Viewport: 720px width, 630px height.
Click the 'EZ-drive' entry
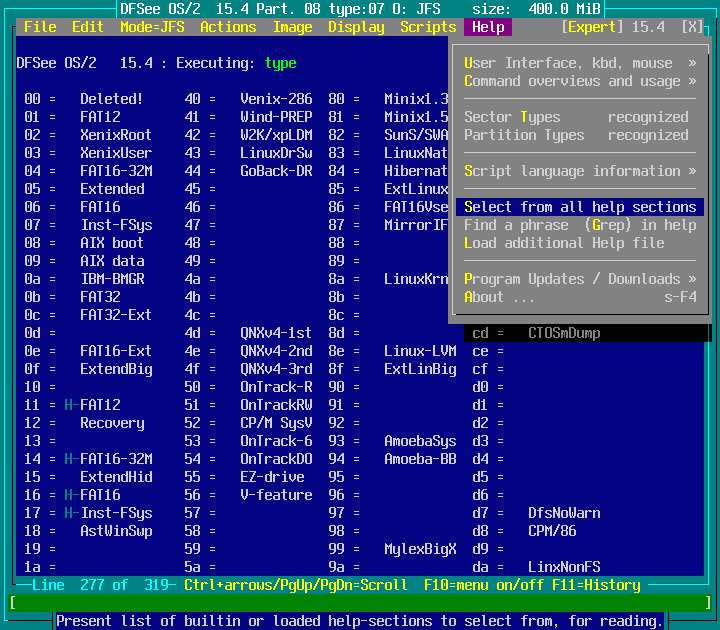[272, 477]
